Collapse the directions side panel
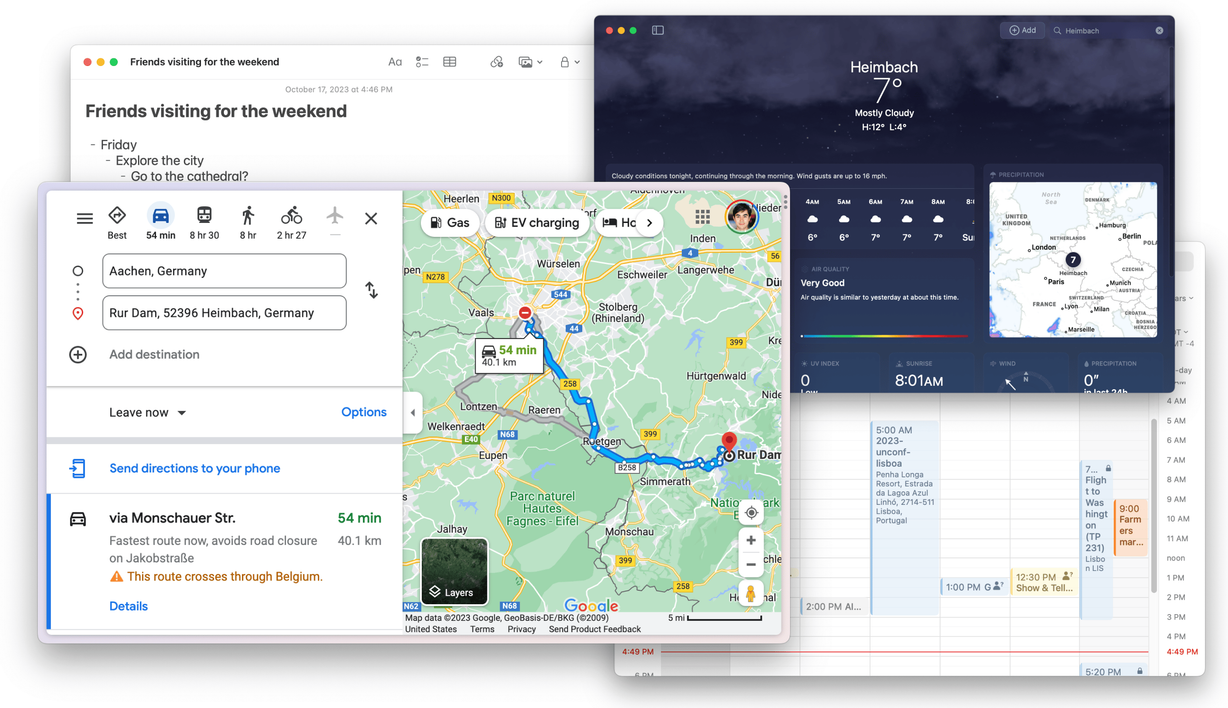1228x708 pixels. click(413, 412)
